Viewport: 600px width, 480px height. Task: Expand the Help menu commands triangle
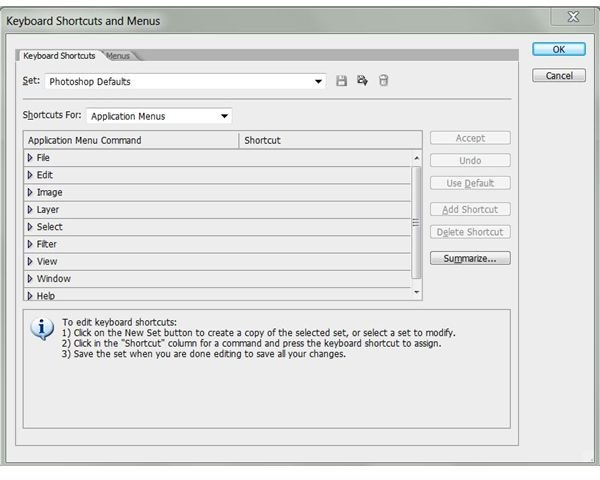(30, 296)
